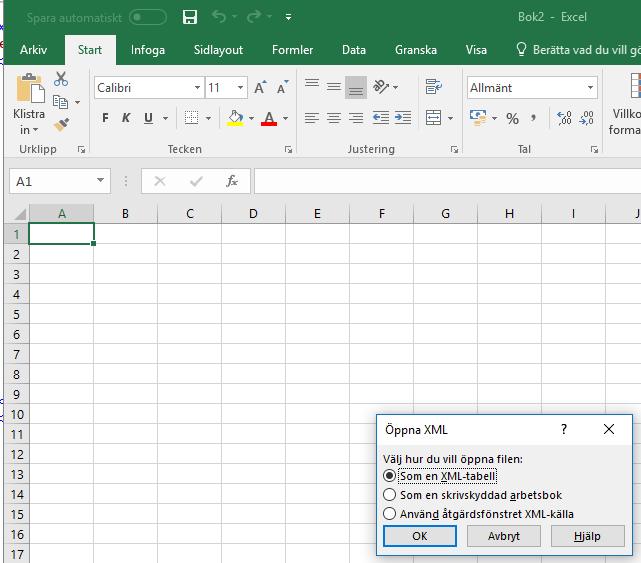Open the Calibri font name dropdown

(197, 87)
